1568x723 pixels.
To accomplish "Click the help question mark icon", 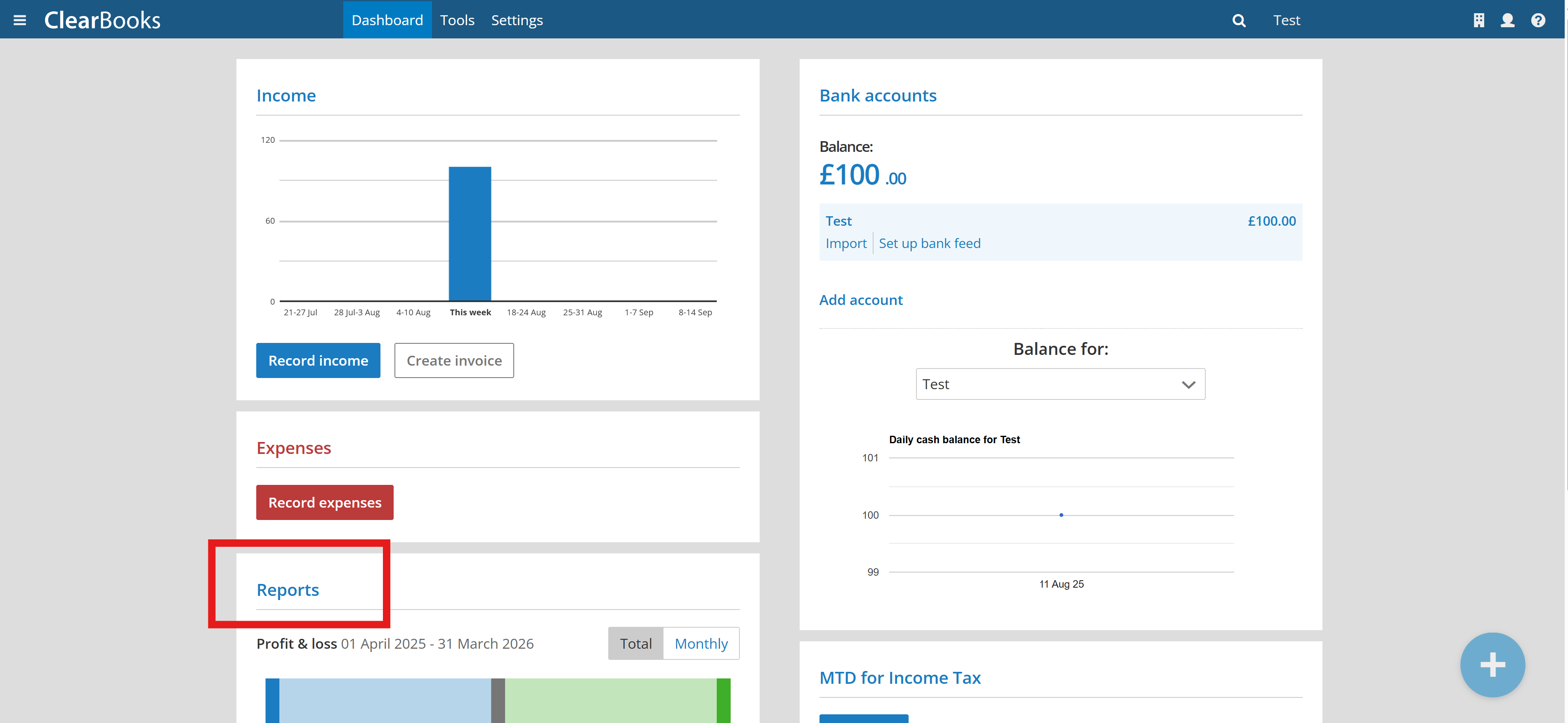I will click(x=1537, y=21).
